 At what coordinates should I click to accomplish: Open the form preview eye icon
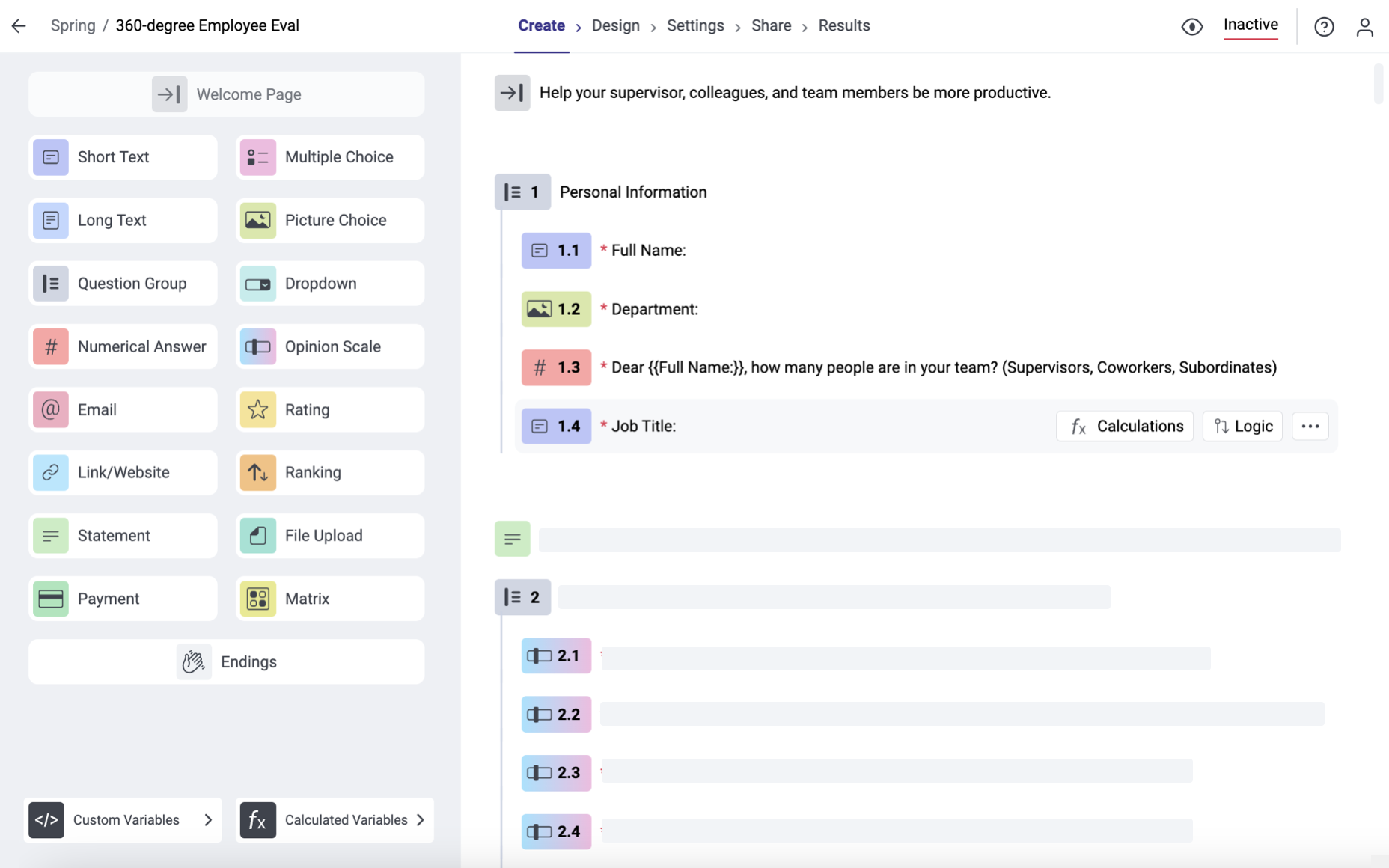(x=1191, y=25)
